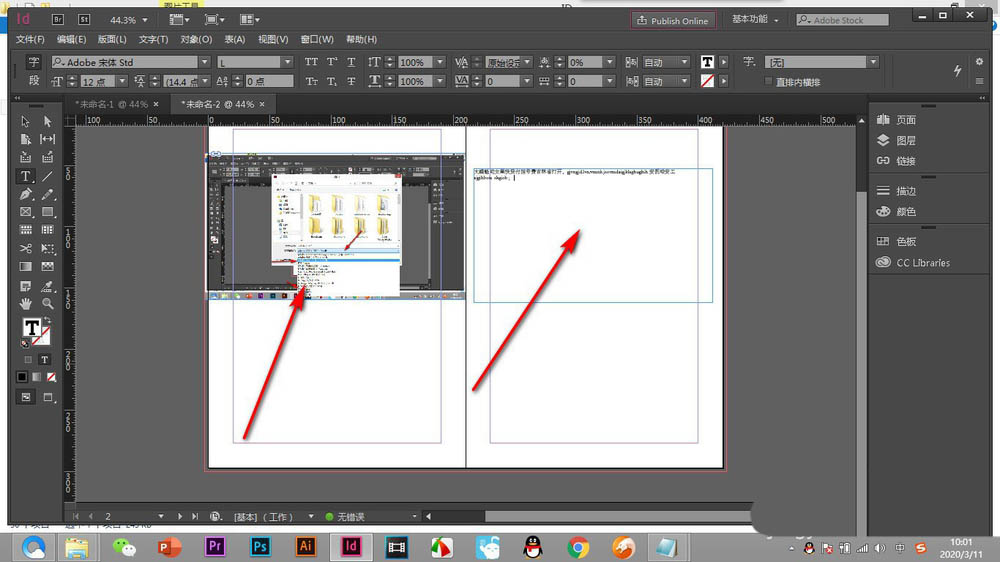The width and height of the screenshot is (1000, 562).
Task: Select the Pen tool
Action: click(25, 194)
